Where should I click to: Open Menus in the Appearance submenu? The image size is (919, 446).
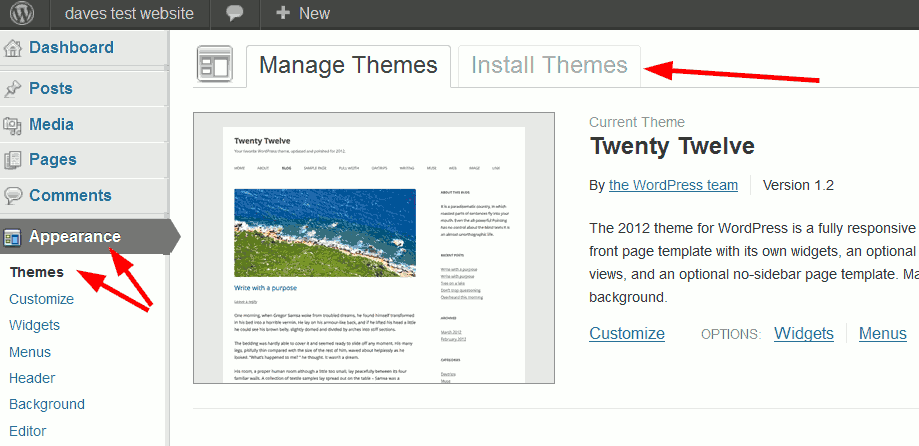[30, 352]
